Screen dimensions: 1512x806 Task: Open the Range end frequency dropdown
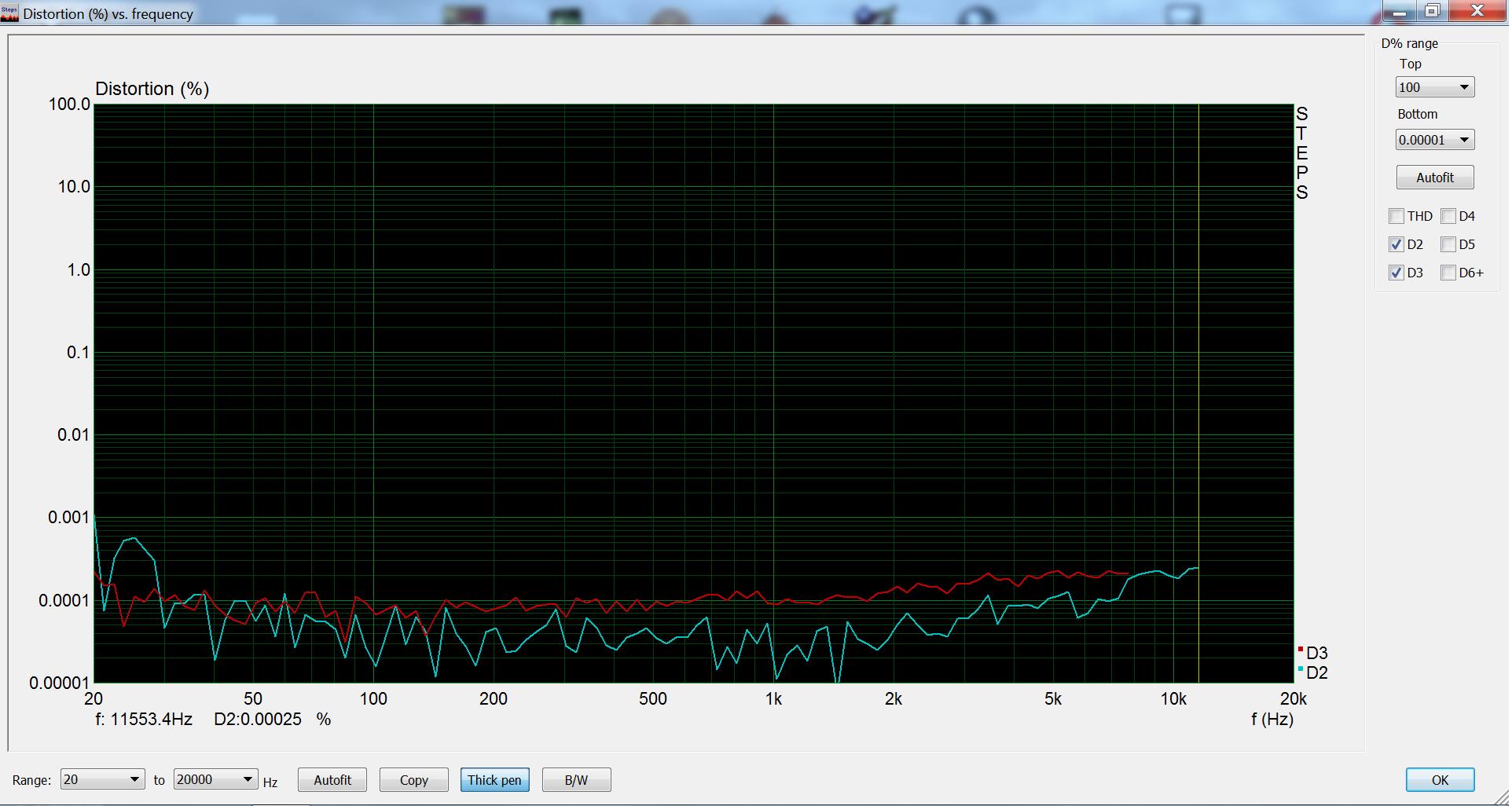(215, 779)
